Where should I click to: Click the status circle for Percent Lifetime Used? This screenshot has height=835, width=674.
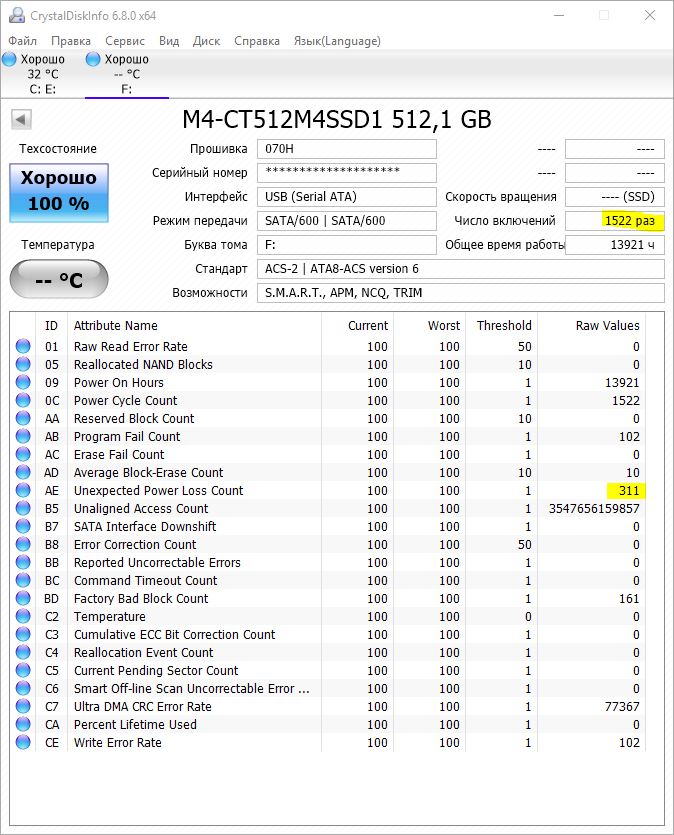point(23,724)
